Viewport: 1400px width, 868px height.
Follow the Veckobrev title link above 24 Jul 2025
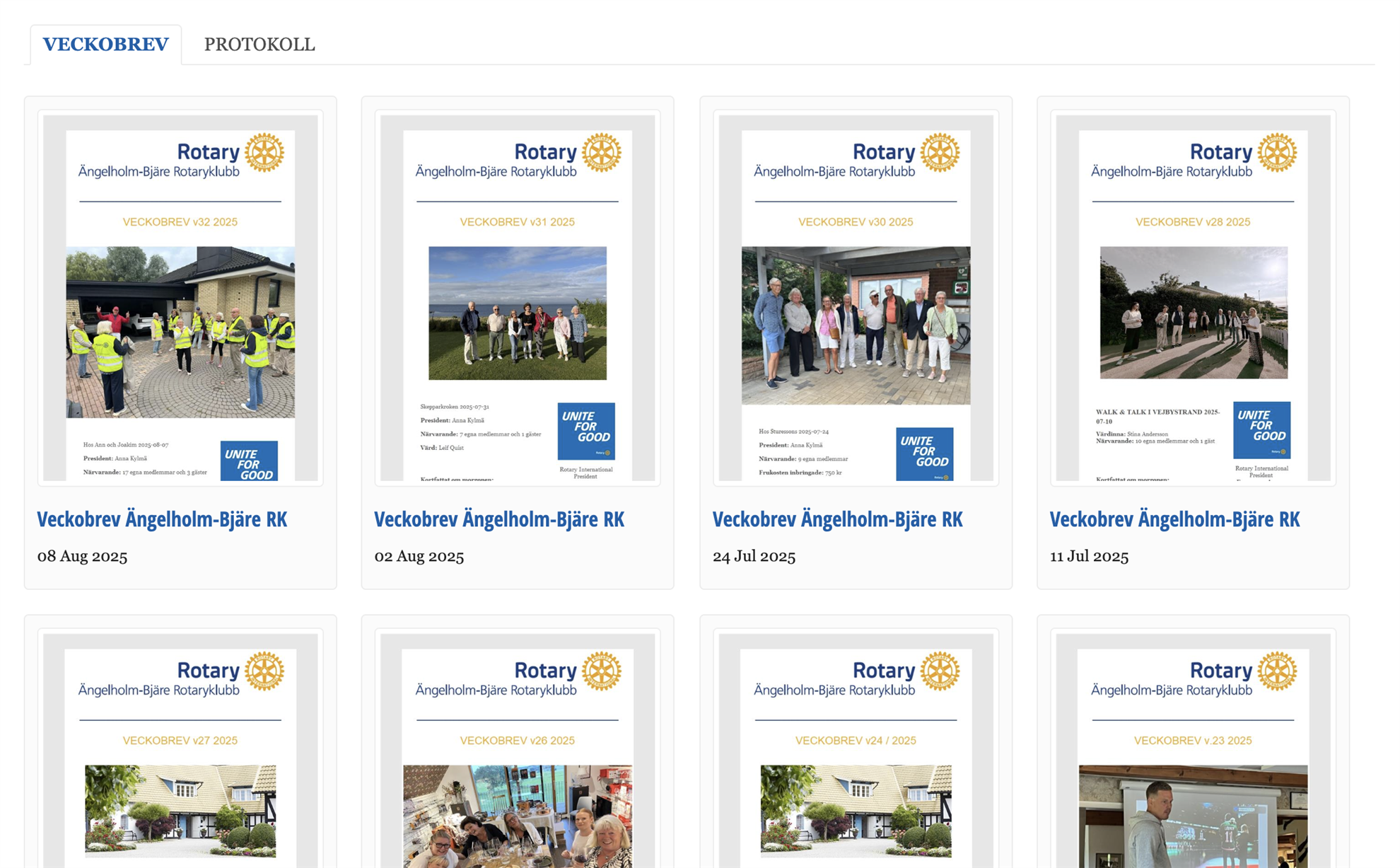pyautogui.click(x=837, y=519)
